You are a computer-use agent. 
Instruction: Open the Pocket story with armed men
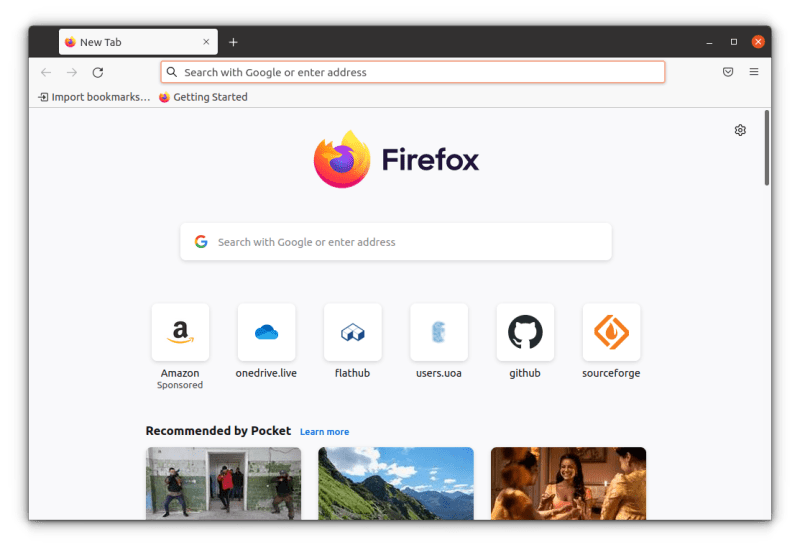coord(223,484)
